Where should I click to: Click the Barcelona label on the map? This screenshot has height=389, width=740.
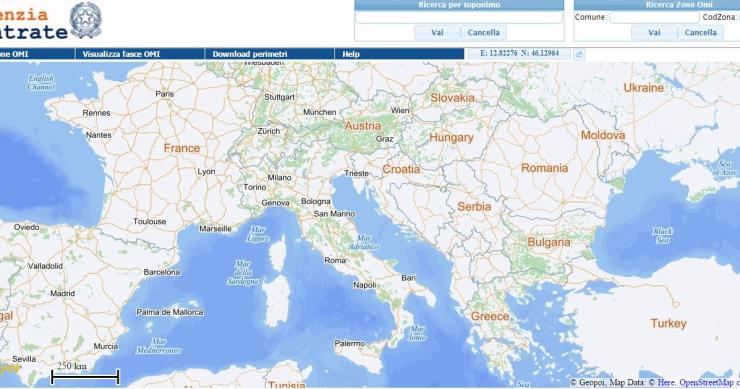[162, 272]
